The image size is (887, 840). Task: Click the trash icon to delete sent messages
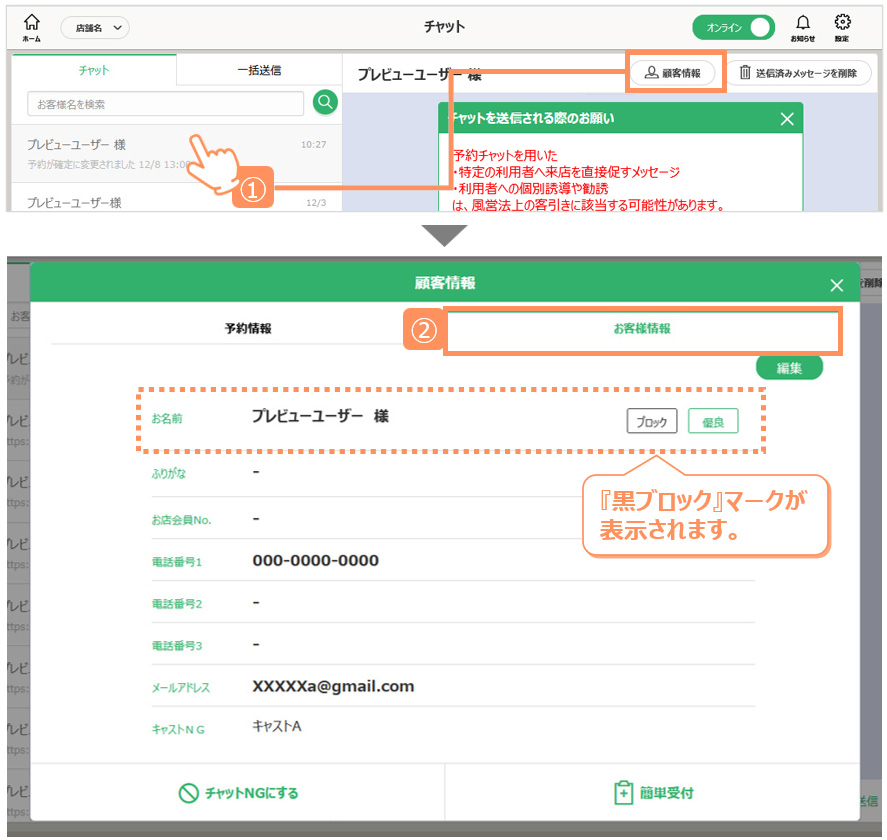[x=744, y=73]
